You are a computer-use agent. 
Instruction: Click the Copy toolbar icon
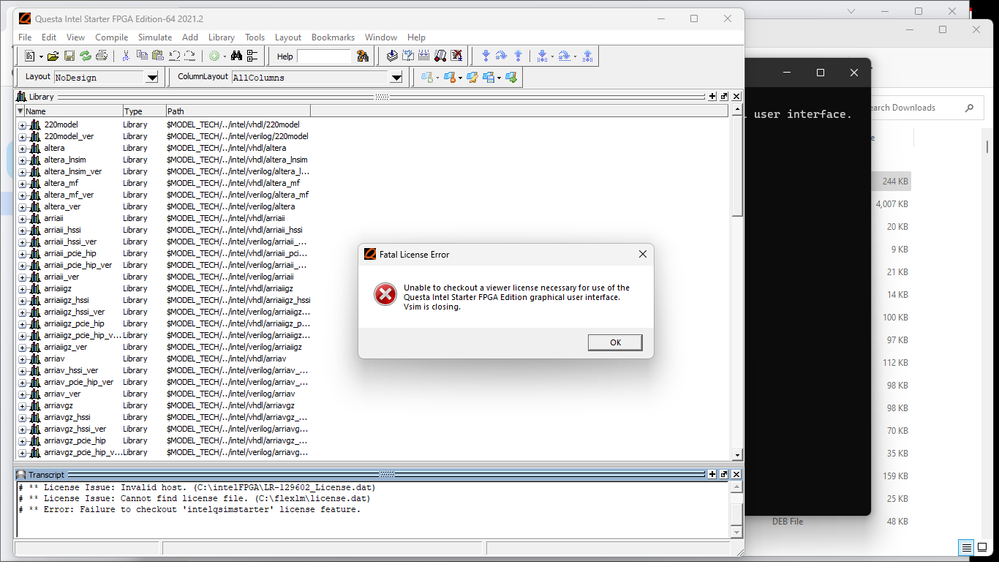[x=142, y=56]
